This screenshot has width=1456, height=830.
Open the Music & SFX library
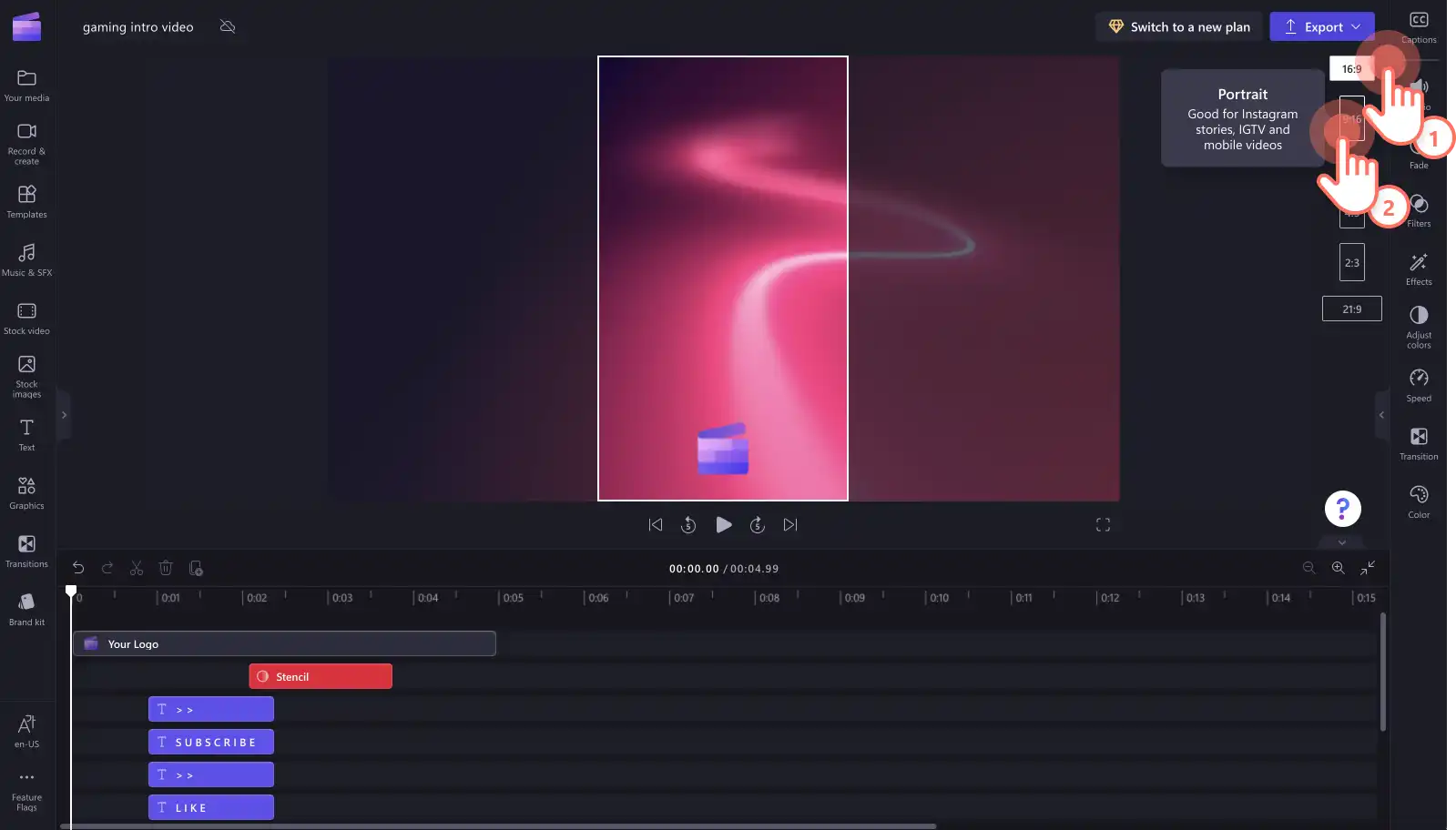[x=26, y=260]
